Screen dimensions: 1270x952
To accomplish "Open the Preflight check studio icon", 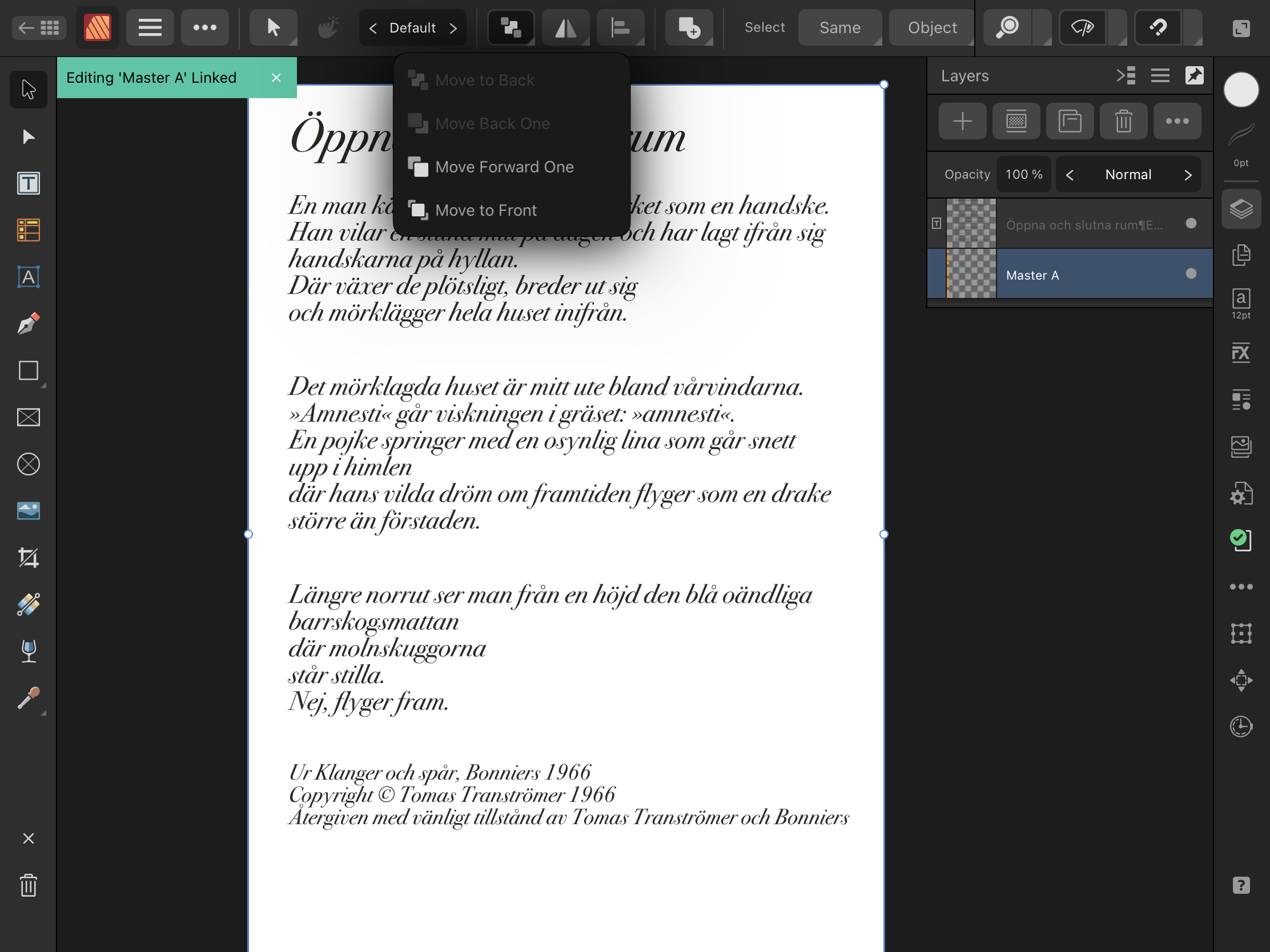I will pos(1241,540).
